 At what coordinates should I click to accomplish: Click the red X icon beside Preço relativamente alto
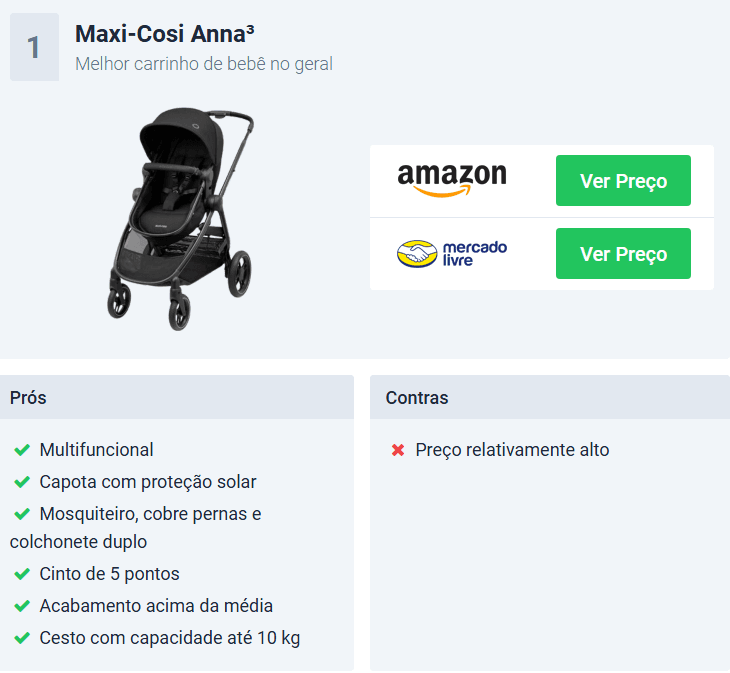398,450
